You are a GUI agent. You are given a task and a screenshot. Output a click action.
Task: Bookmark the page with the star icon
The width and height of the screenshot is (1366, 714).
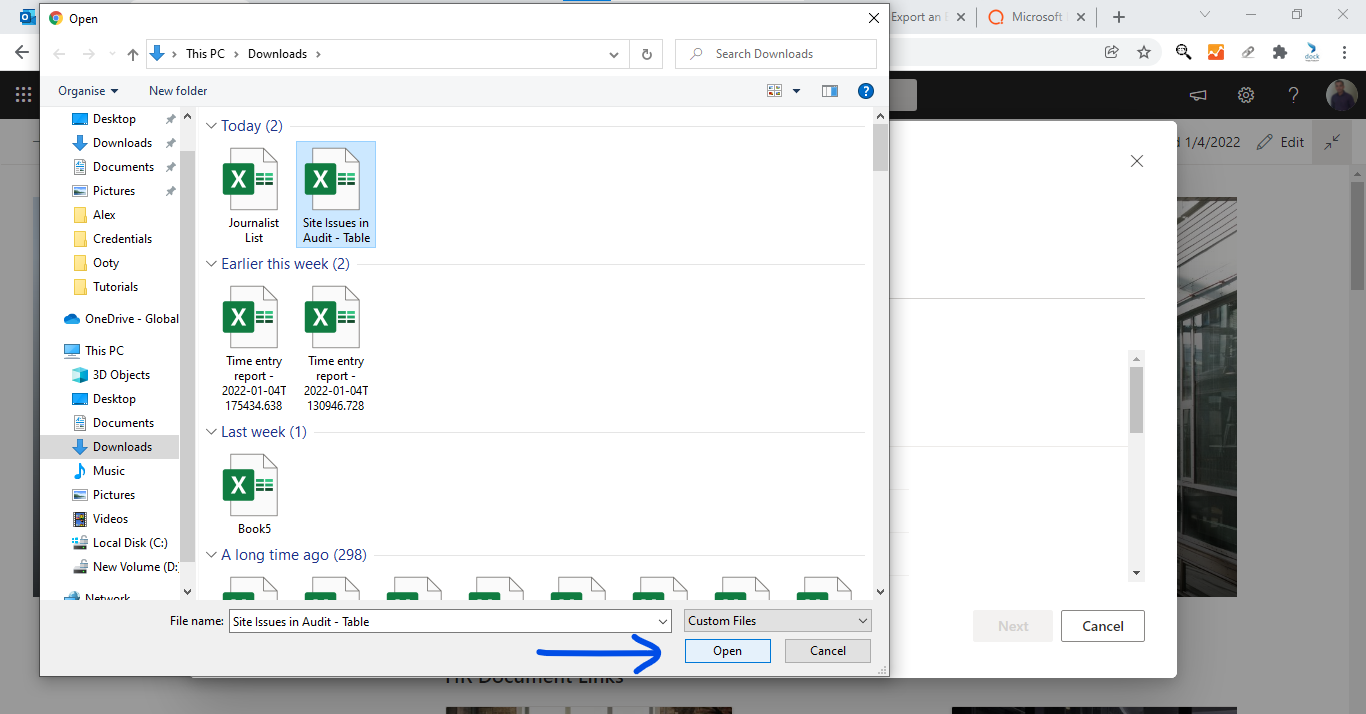click(x=1145, y=49)
